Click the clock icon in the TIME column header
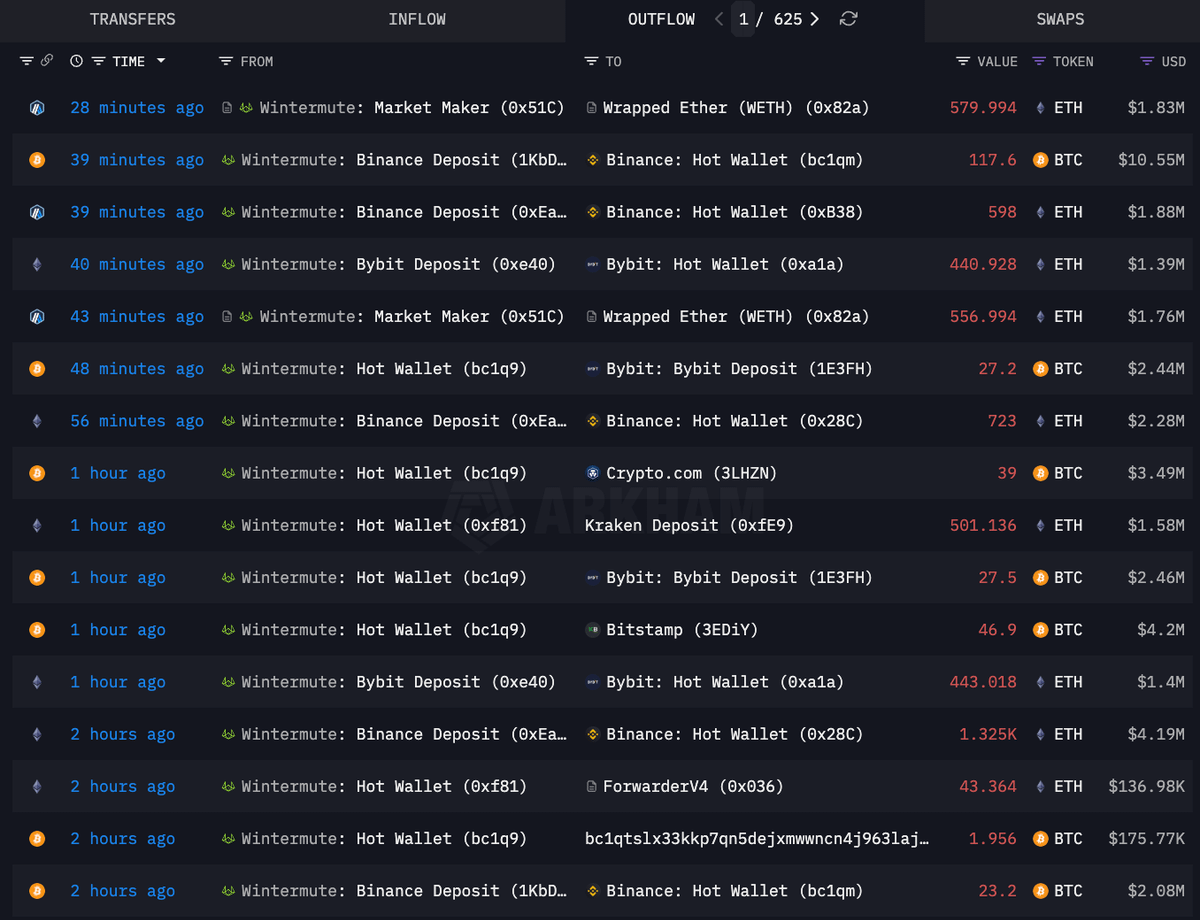 pyautogui.click(x=76, y=61)
